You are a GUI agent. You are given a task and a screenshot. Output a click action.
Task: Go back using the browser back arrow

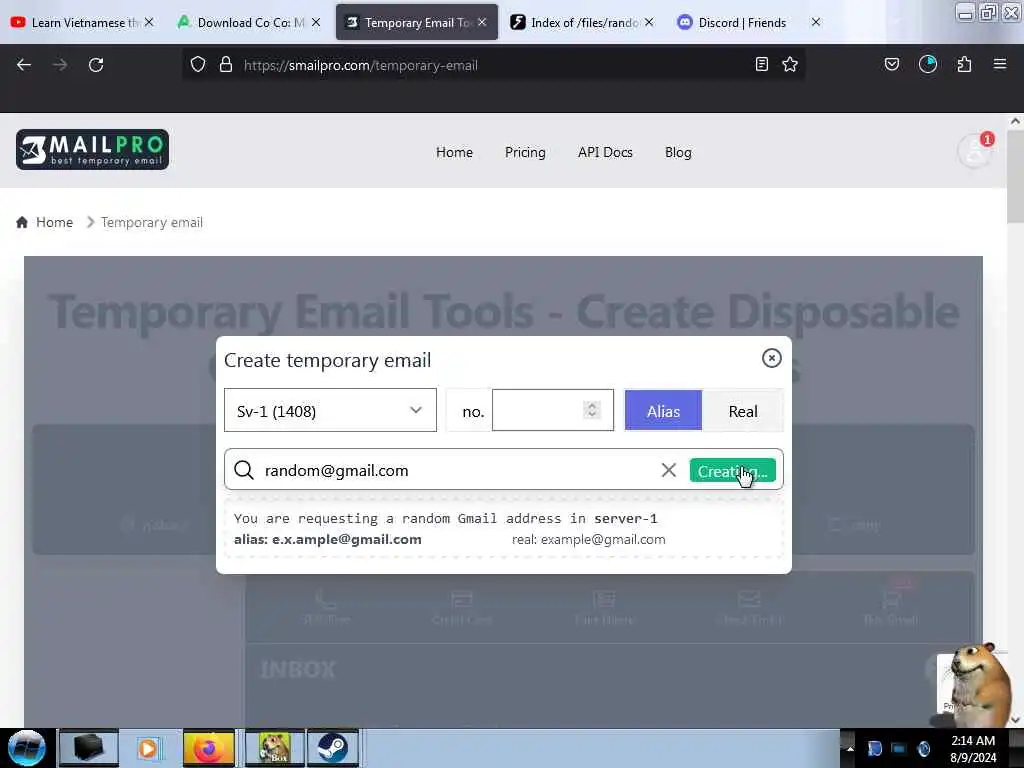pyautogui.click(x=24, y=65)
